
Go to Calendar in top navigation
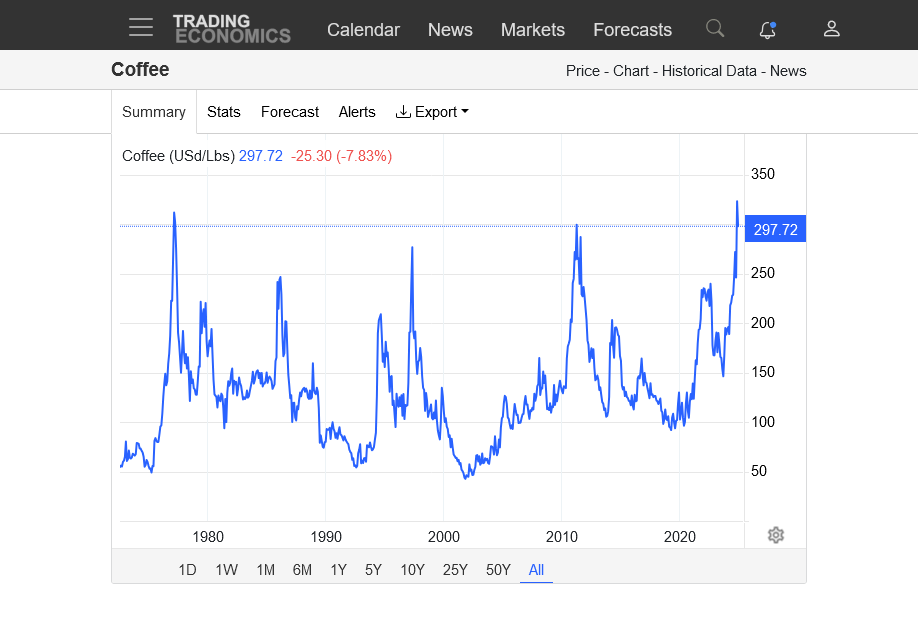tap(363, 30)
